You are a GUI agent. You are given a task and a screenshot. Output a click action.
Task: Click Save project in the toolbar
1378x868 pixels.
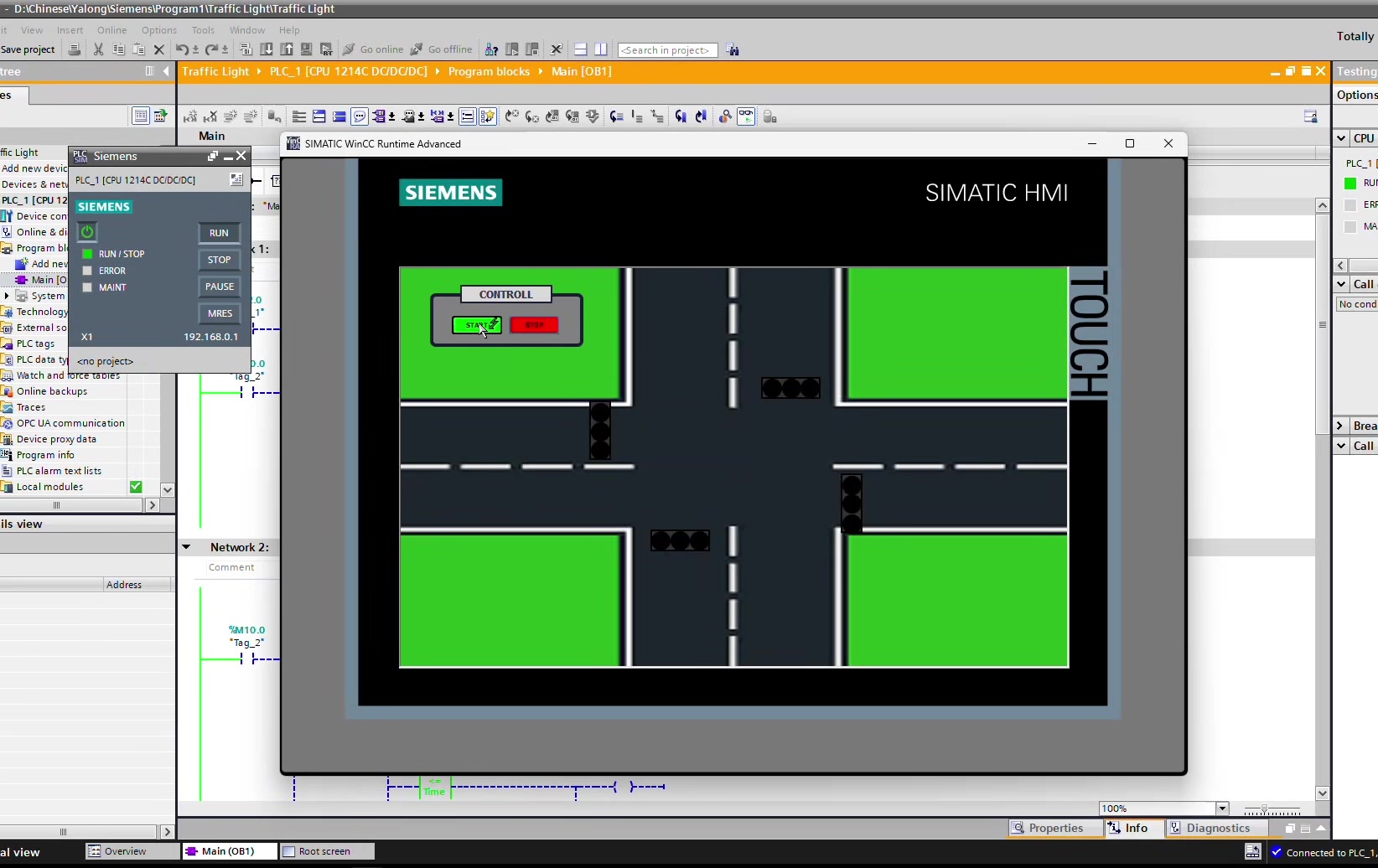28,49
